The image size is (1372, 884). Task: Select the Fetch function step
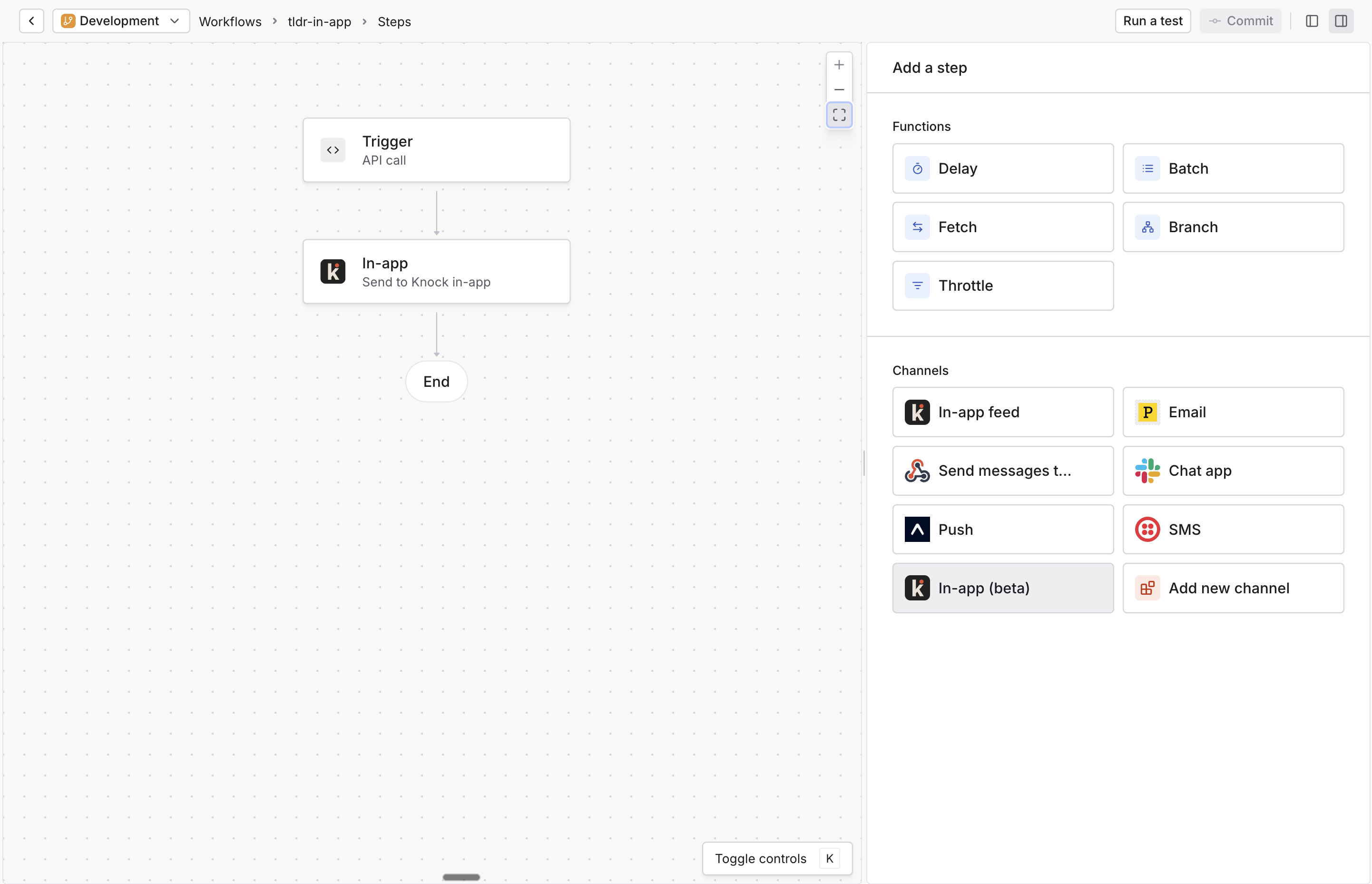[1002, 227]
